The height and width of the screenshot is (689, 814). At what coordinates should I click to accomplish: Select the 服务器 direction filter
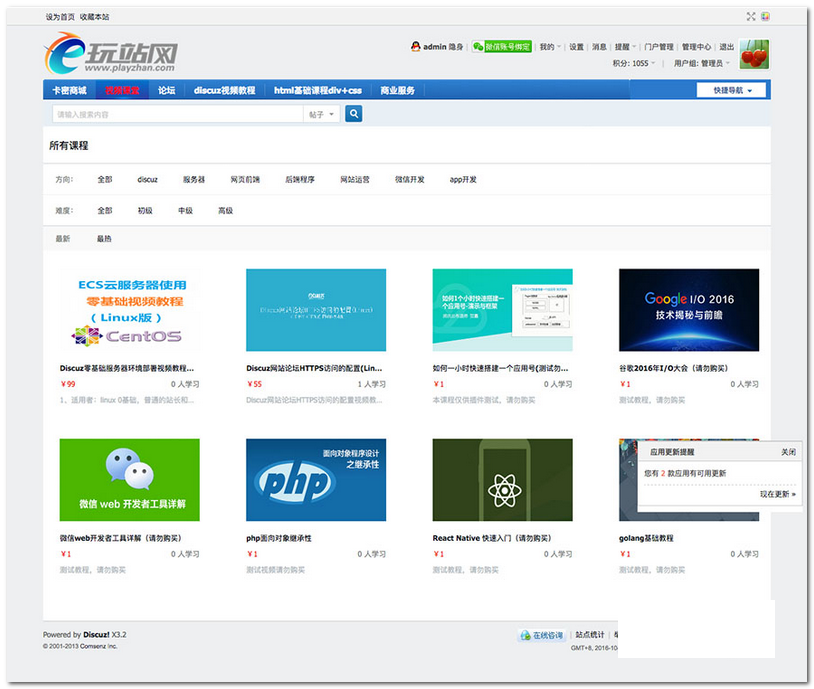click(194, 180)
